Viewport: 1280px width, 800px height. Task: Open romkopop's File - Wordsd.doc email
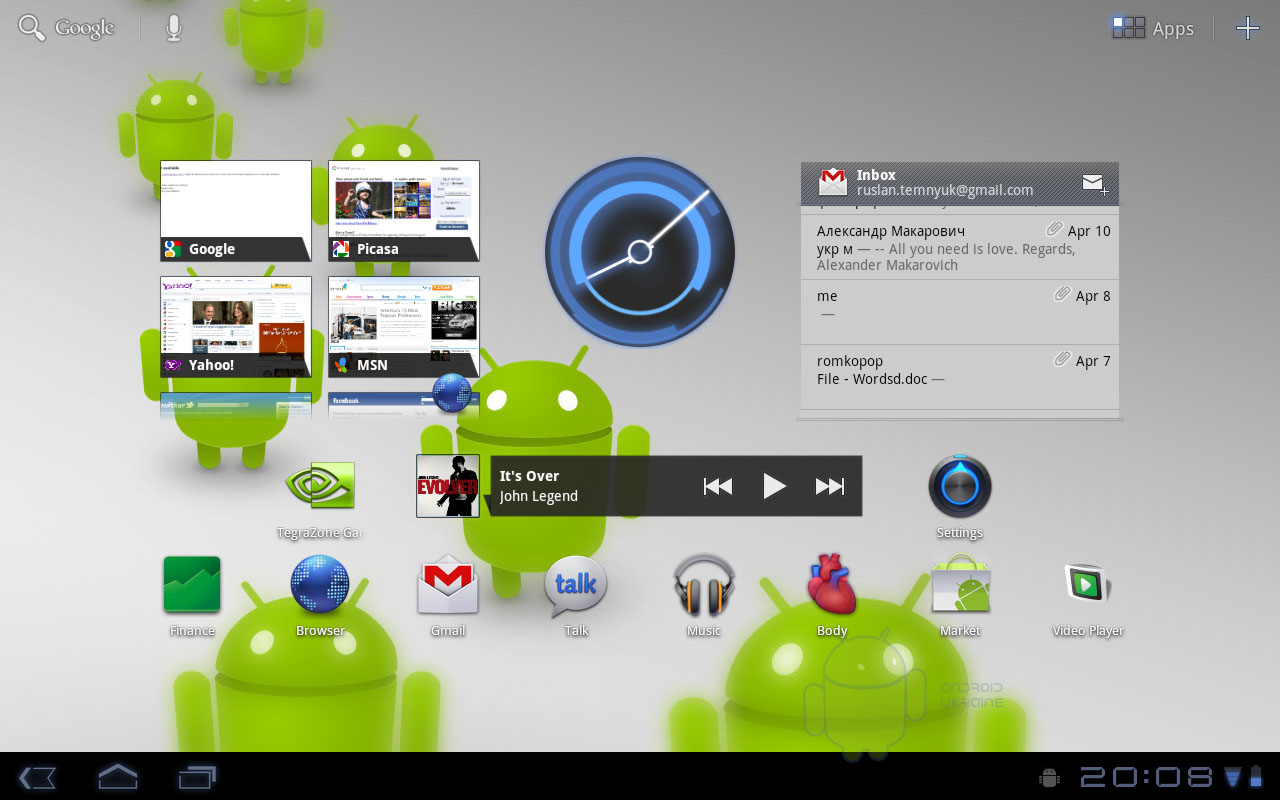[960, 377]
